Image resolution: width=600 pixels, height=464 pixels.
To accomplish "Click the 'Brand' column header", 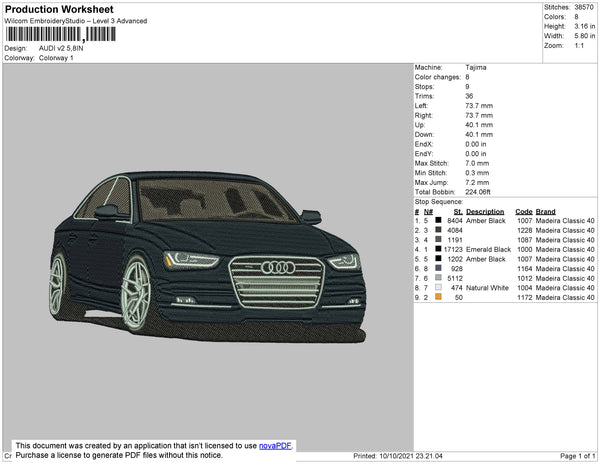I will point(545,212).
